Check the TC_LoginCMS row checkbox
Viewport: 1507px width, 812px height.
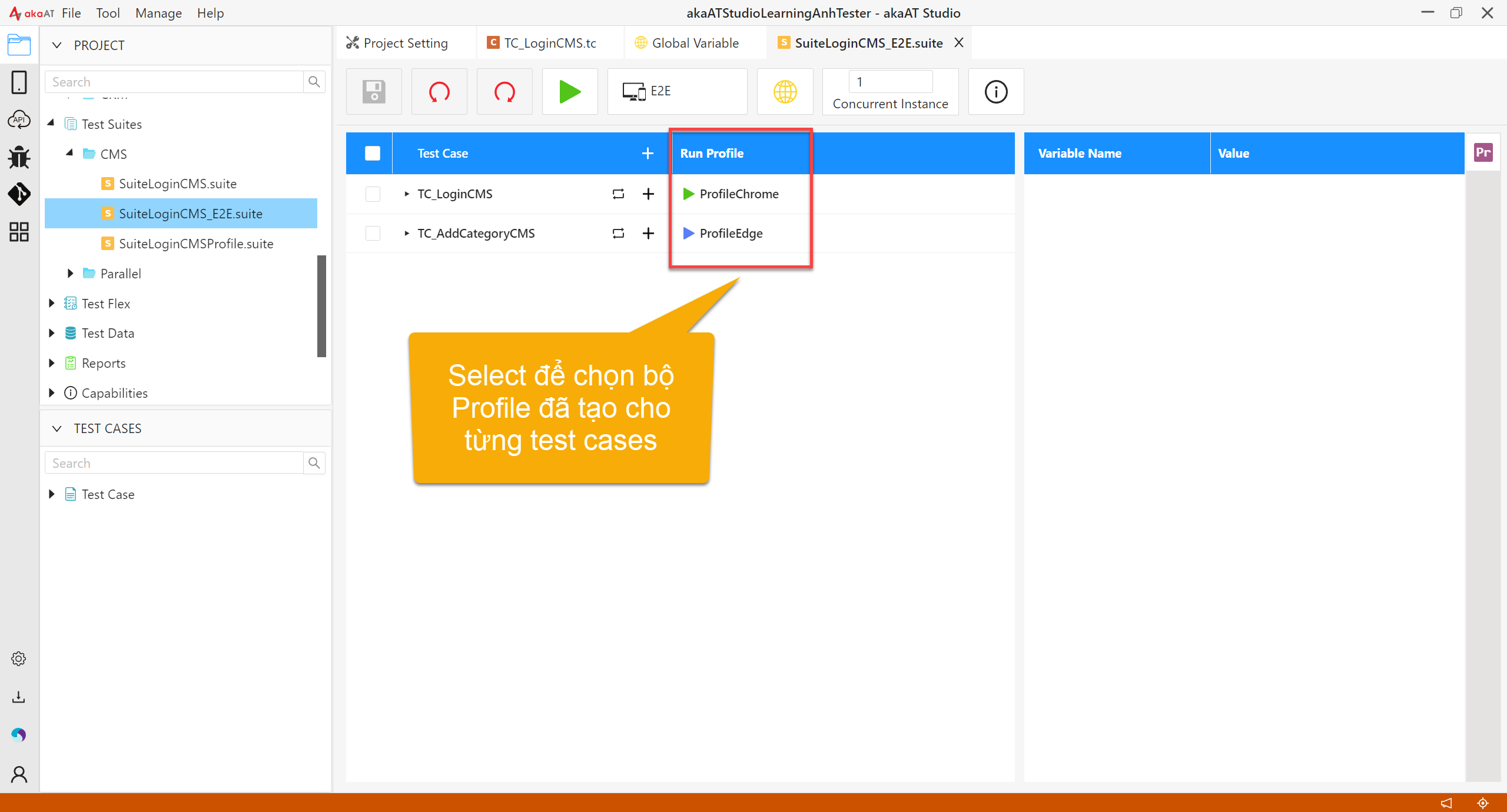click(373, 194)
